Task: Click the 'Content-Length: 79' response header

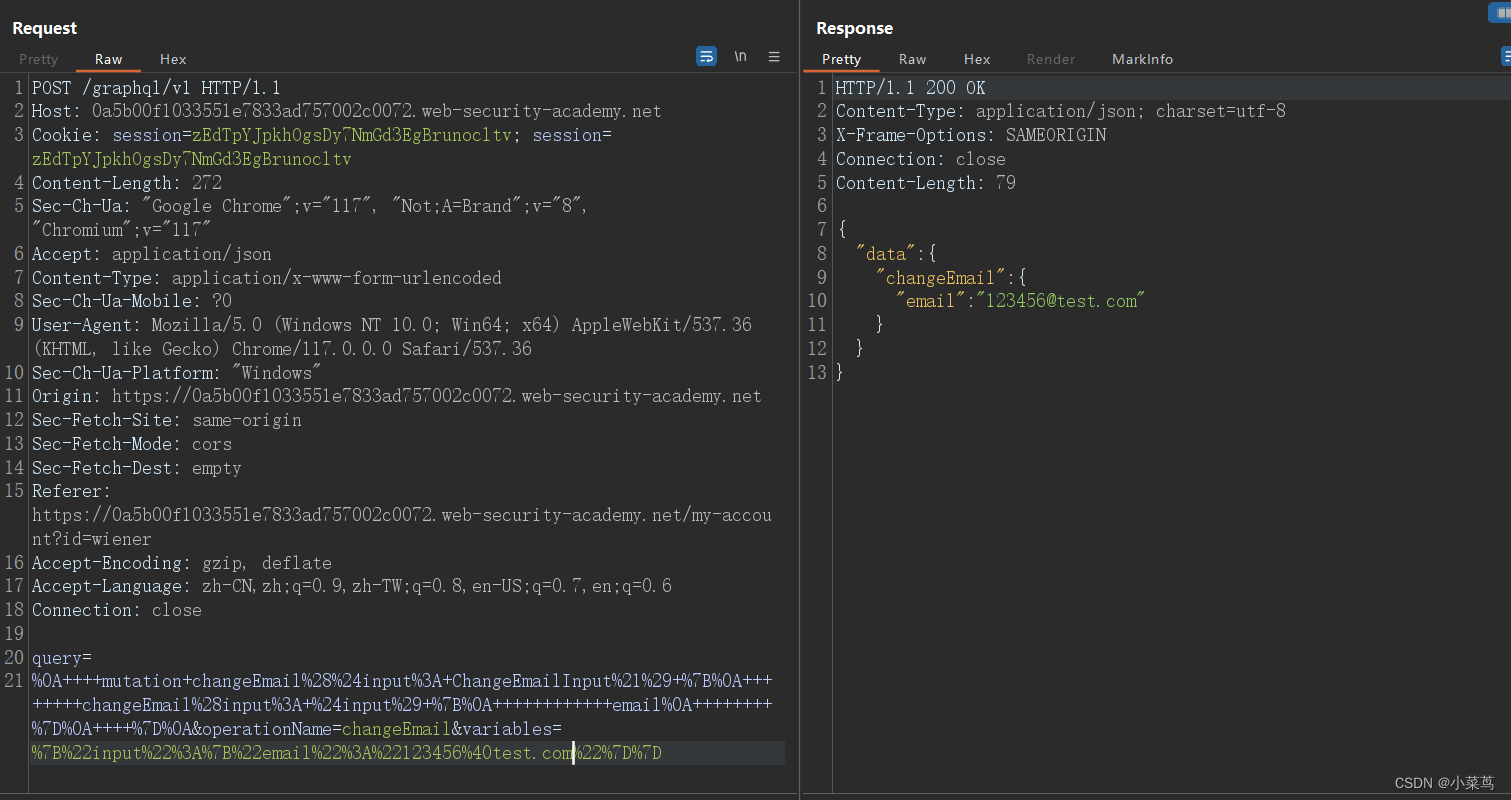Action: tap(926, 183)
